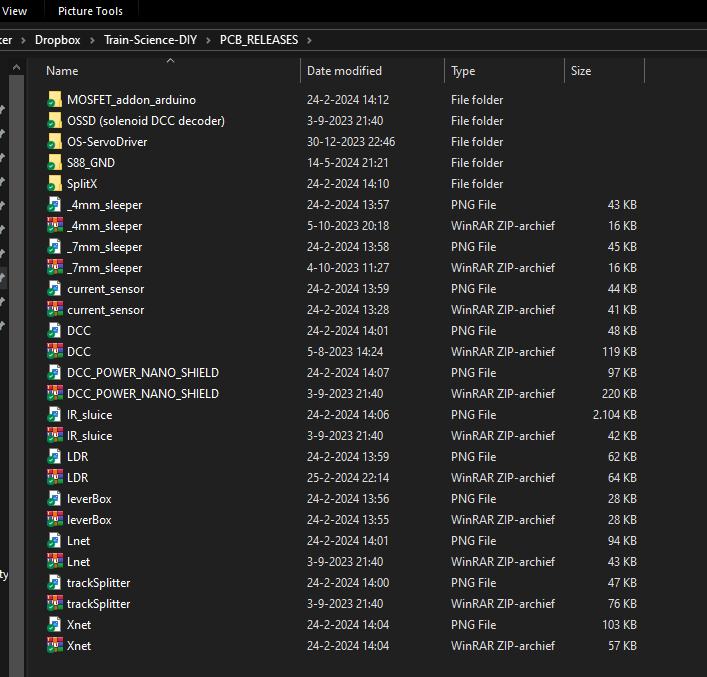Click the _4mm_sleeper PNG file icon
This screenshot has height=677, width=707.
coord(55,205)
